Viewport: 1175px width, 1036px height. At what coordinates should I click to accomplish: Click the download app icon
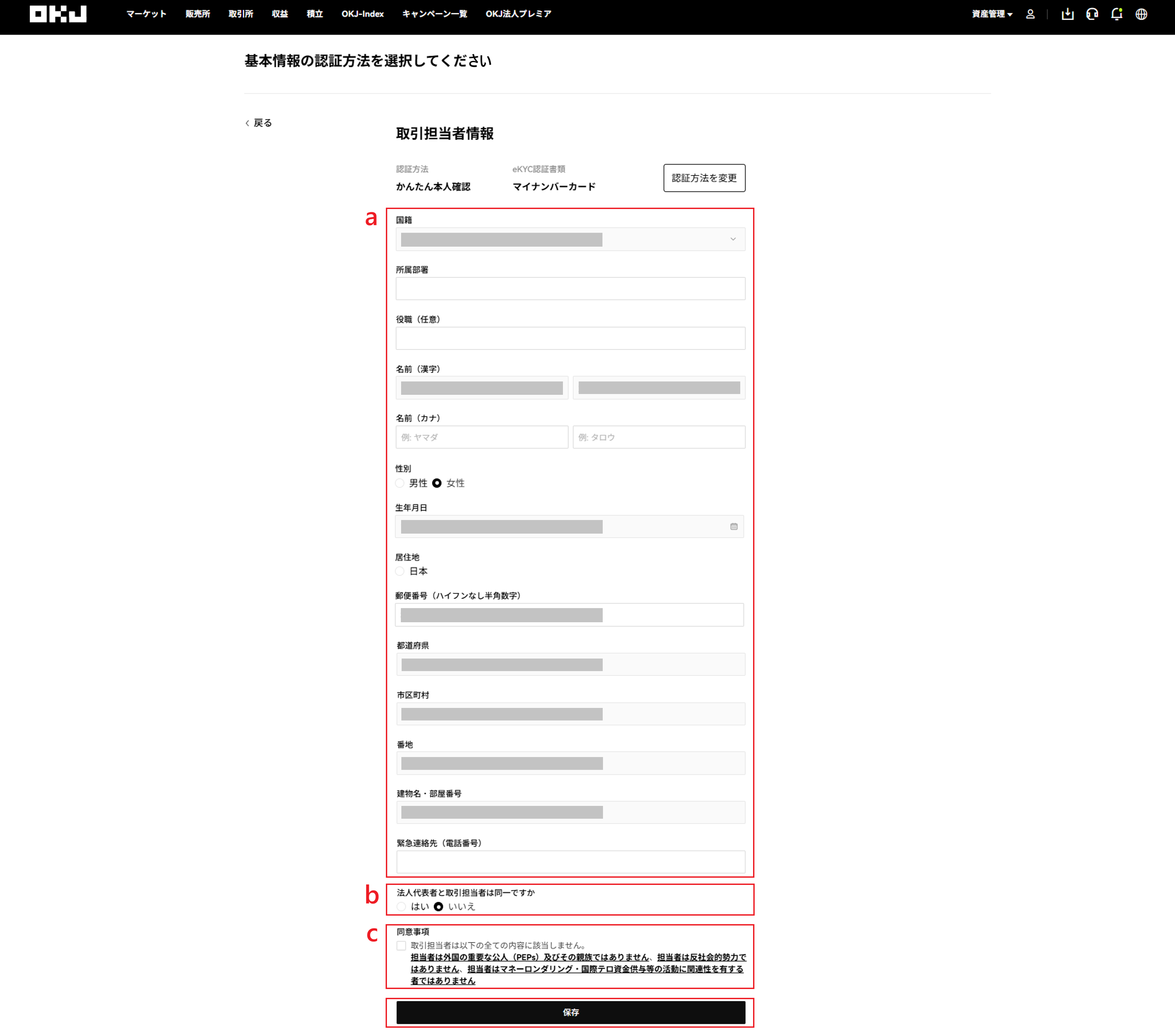pos(1067,14)
